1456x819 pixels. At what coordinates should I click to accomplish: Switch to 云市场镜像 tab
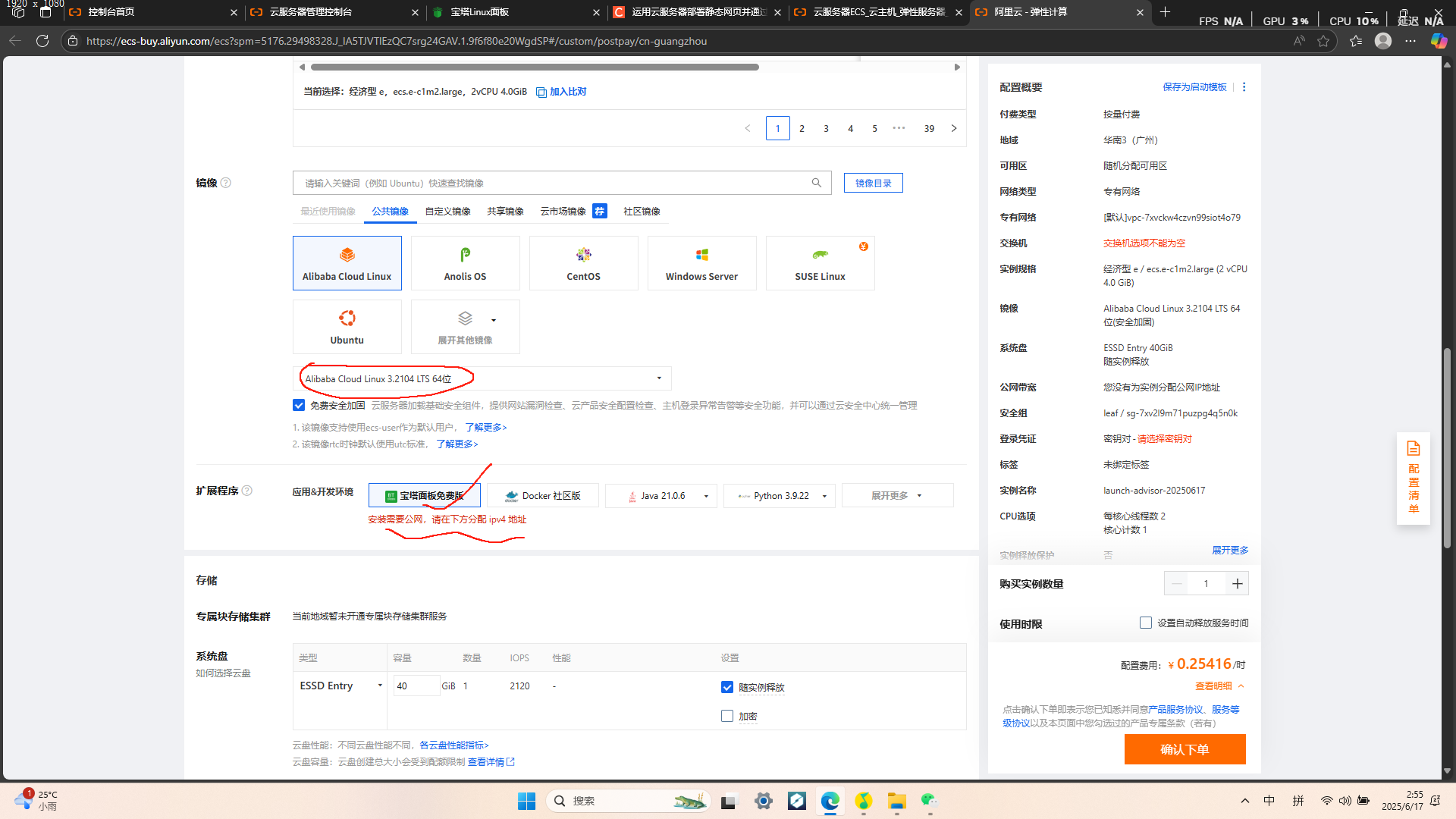[563, 212]
